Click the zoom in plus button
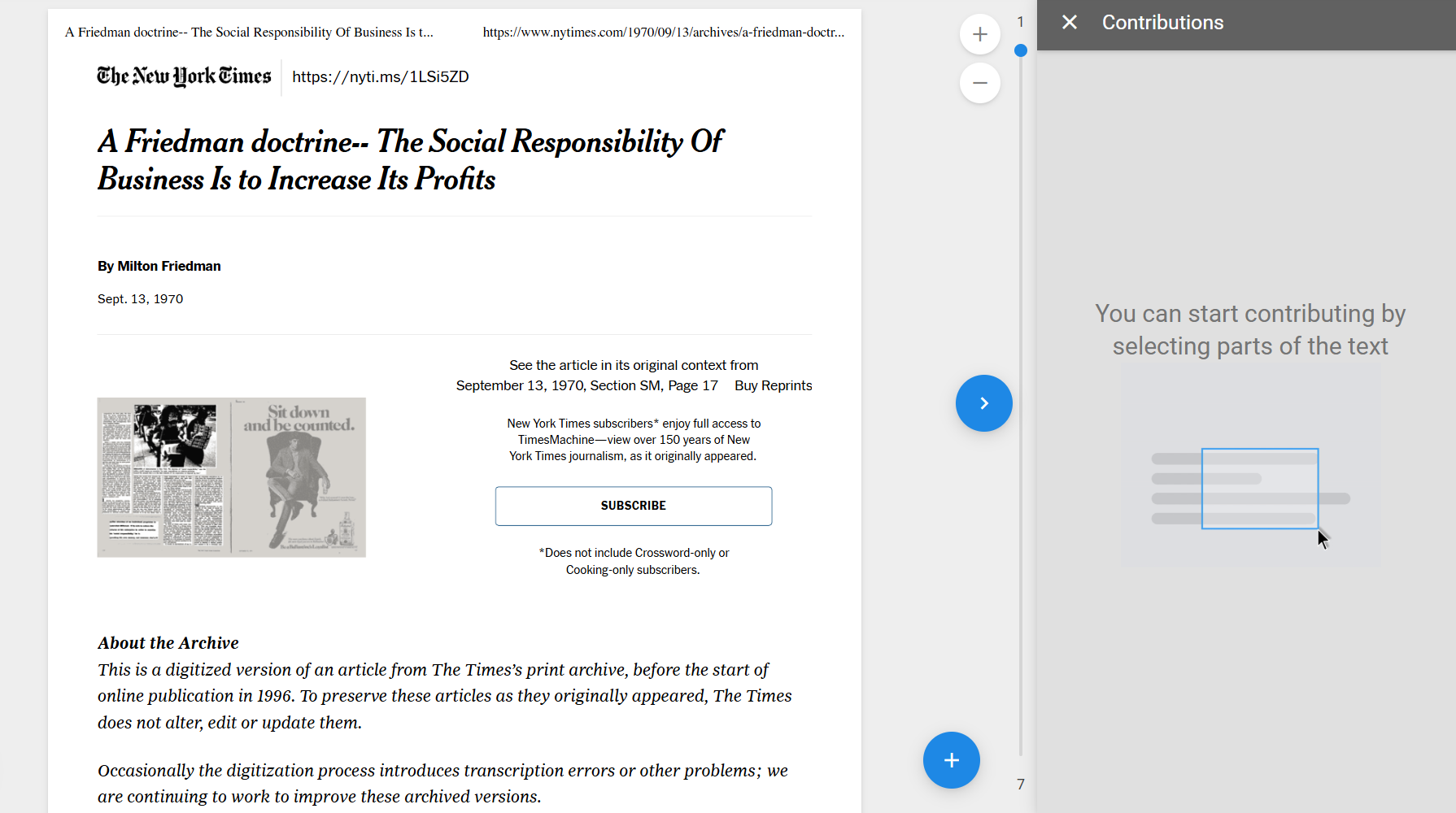Image resolution: width=1456 pixels, height=813 pixels. [980, 34]
